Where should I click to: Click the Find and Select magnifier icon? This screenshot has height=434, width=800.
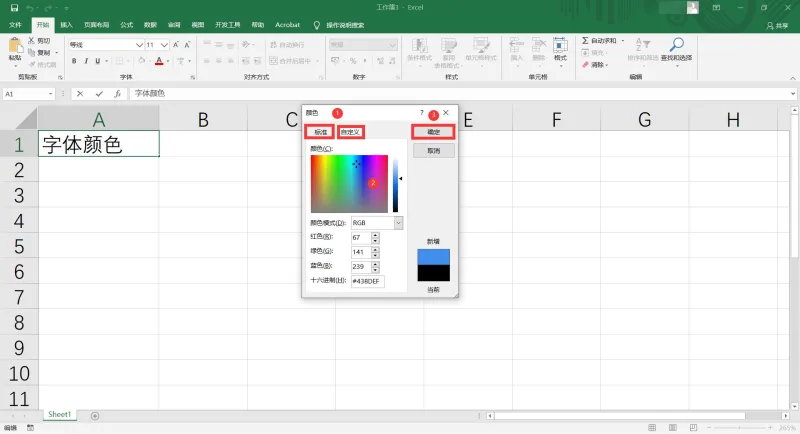(x=677, y=44)
